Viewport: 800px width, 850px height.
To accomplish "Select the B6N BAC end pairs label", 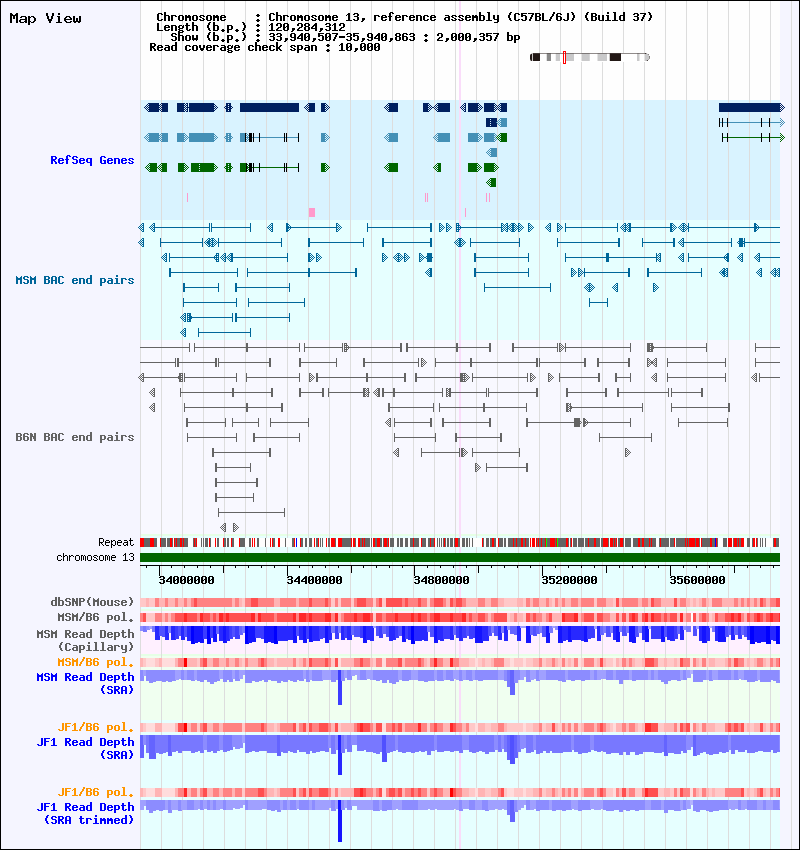I will click(x=75, y=437).
